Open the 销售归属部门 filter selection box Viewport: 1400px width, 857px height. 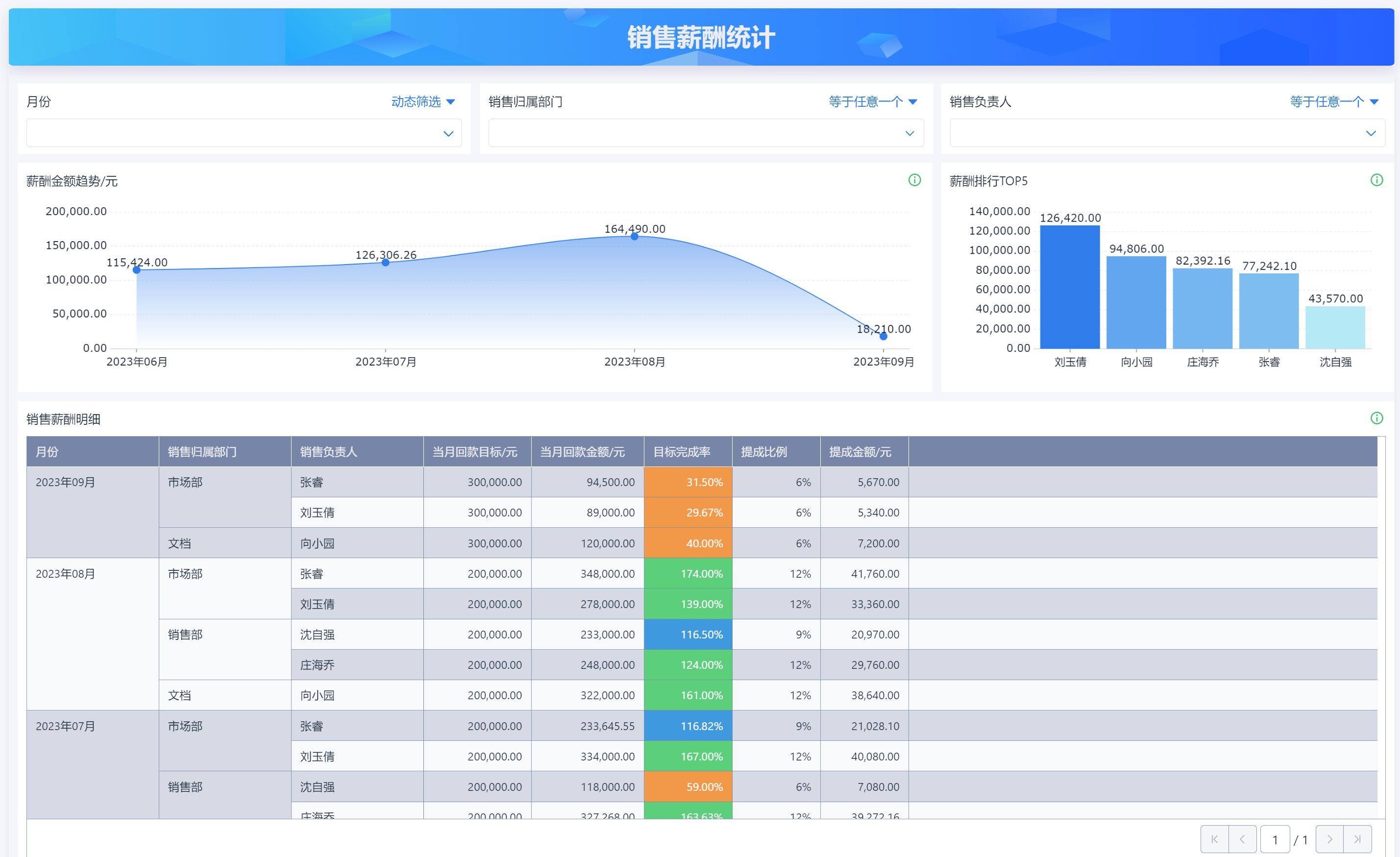click(x=706, y=133)
